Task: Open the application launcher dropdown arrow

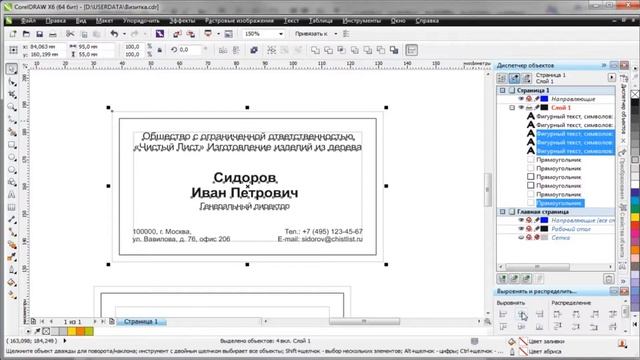Action: (x=218, y=34)
